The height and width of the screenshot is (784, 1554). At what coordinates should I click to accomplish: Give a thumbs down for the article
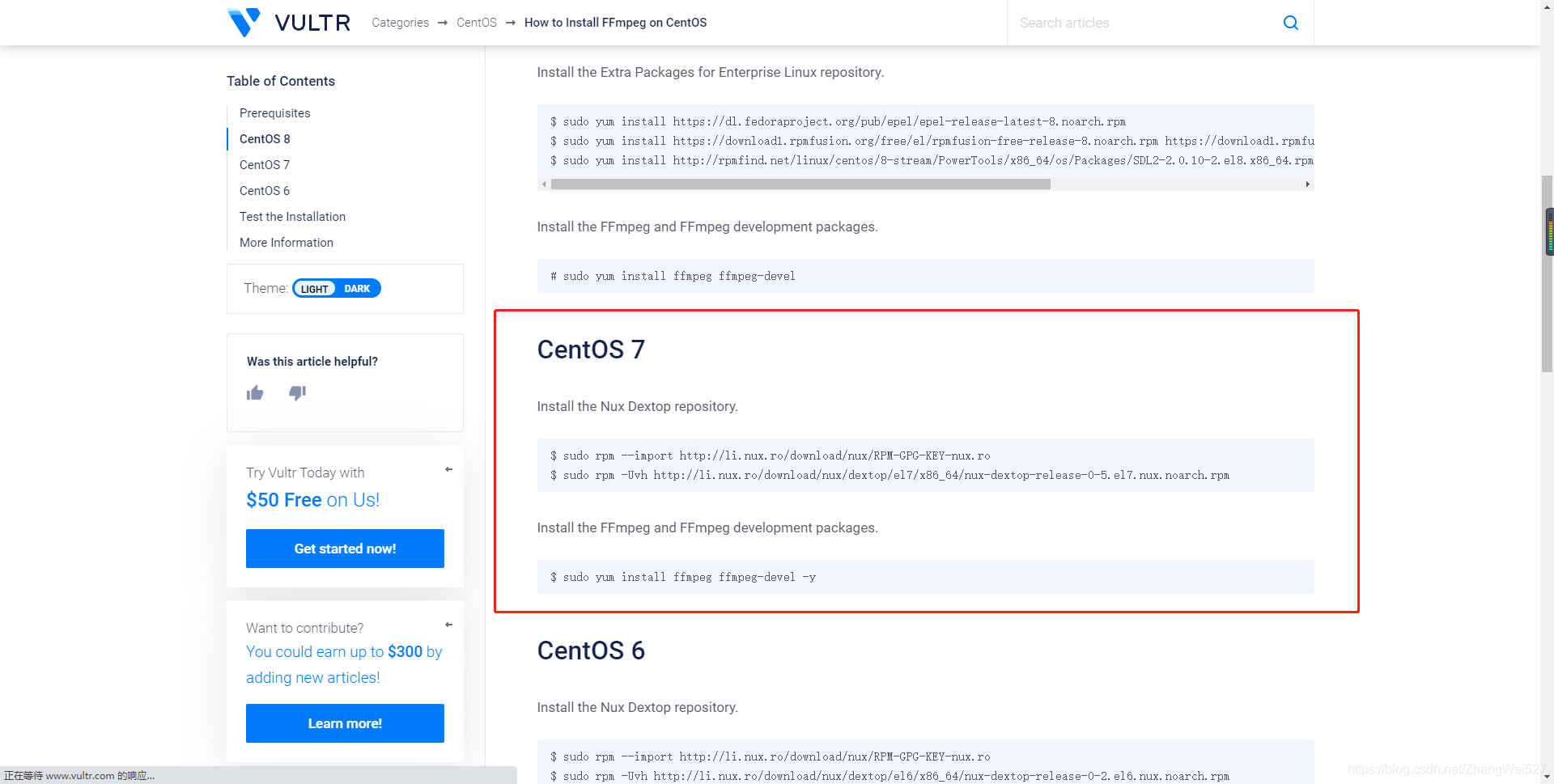coord(297,393)
